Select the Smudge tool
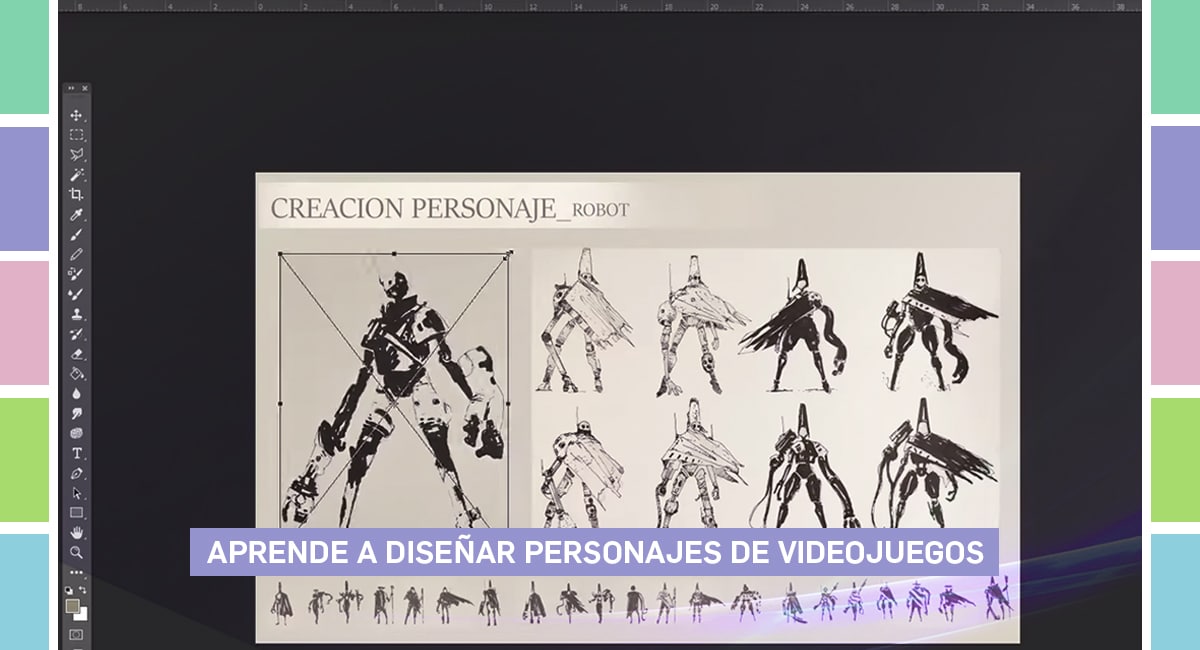Viewport: 1200px width, 650px height. pos(76,413)
